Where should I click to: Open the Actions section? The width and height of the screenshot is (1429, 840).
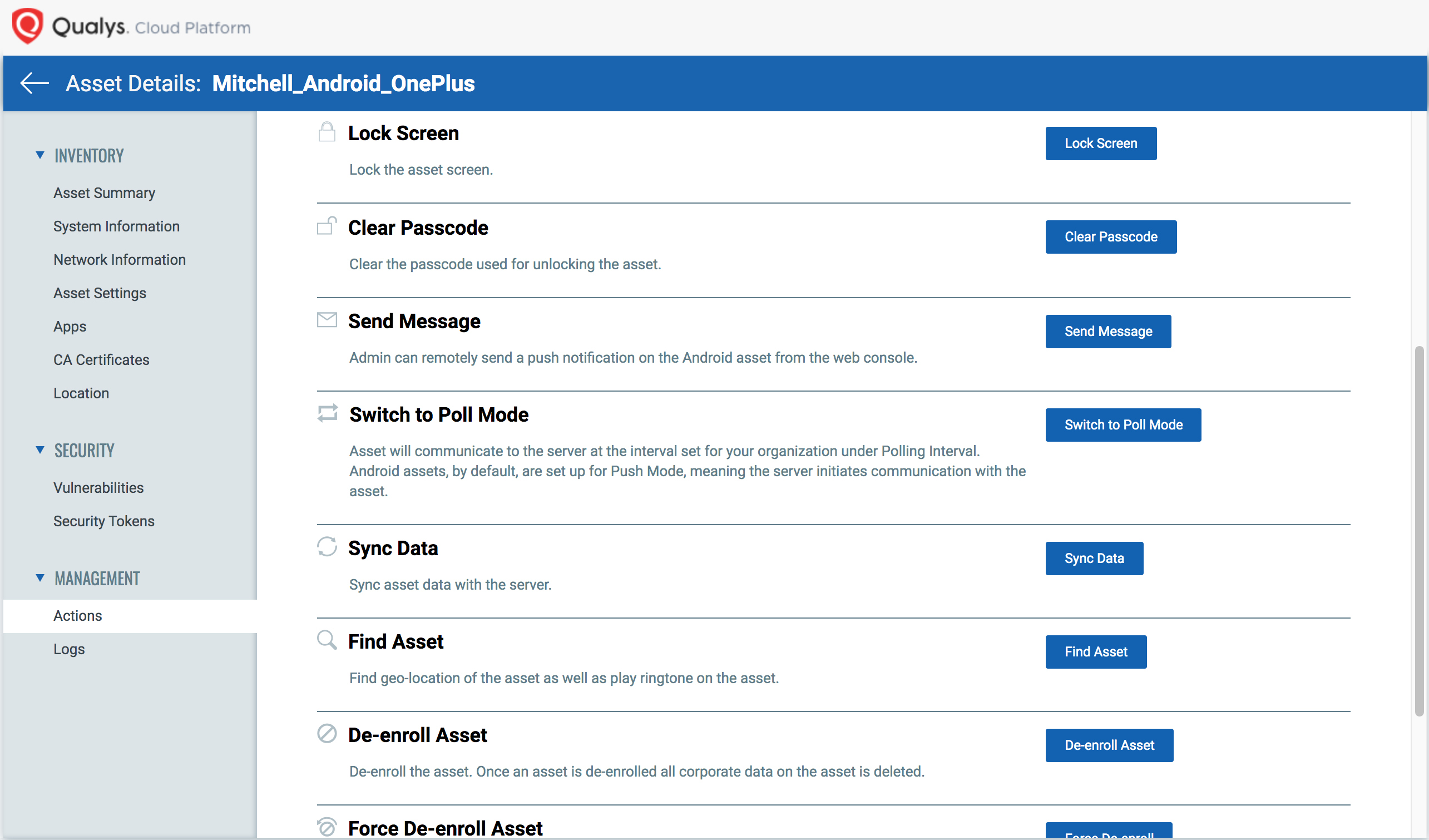[78, 615]
